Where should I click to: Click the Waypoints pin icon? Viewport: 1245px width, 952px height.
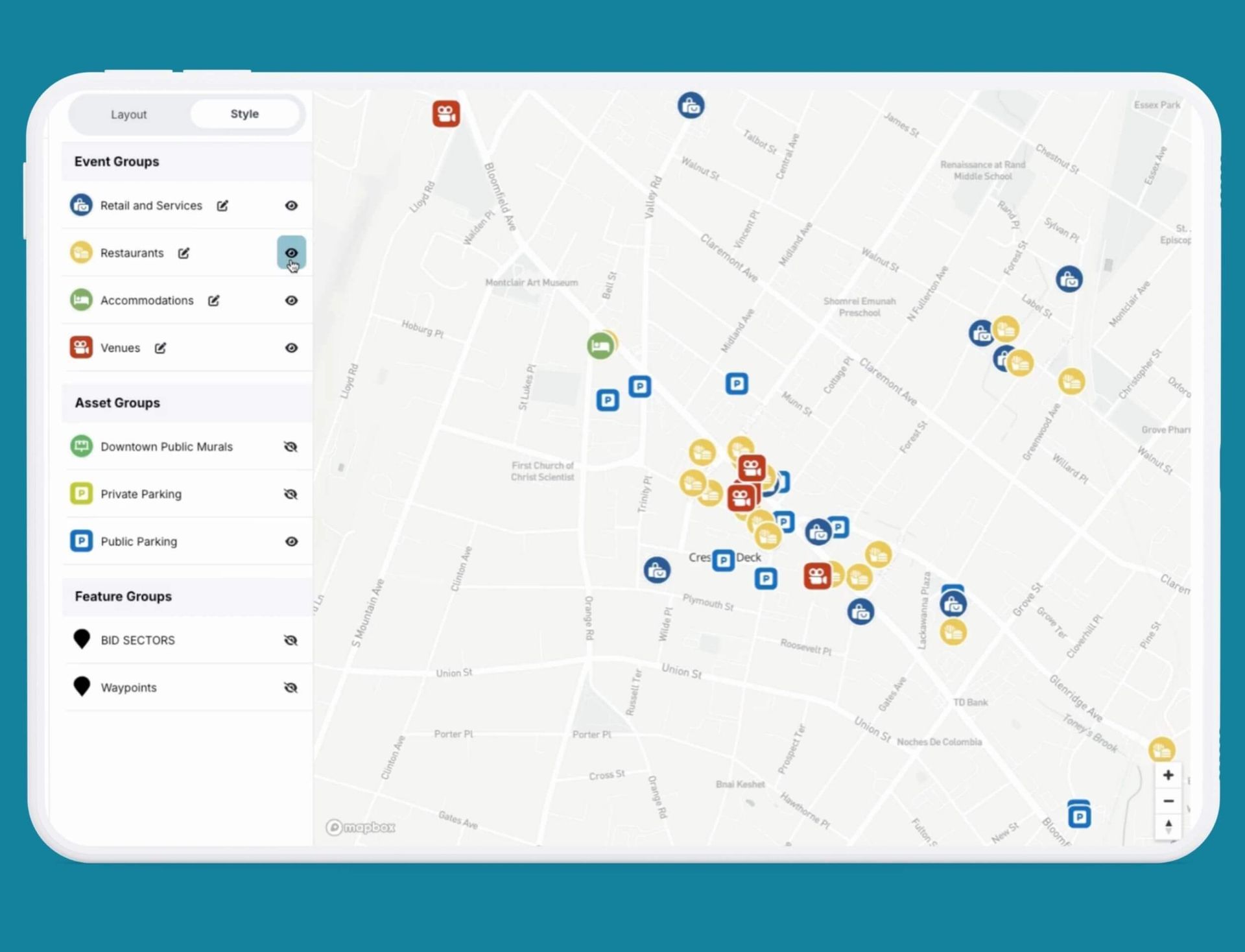point(82,687)
